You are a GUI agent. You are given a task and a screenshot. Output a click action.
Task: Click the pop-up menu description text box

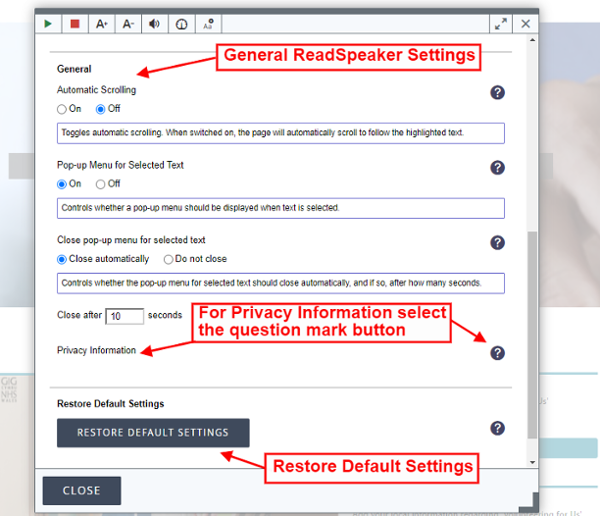(x=281, y=208)
